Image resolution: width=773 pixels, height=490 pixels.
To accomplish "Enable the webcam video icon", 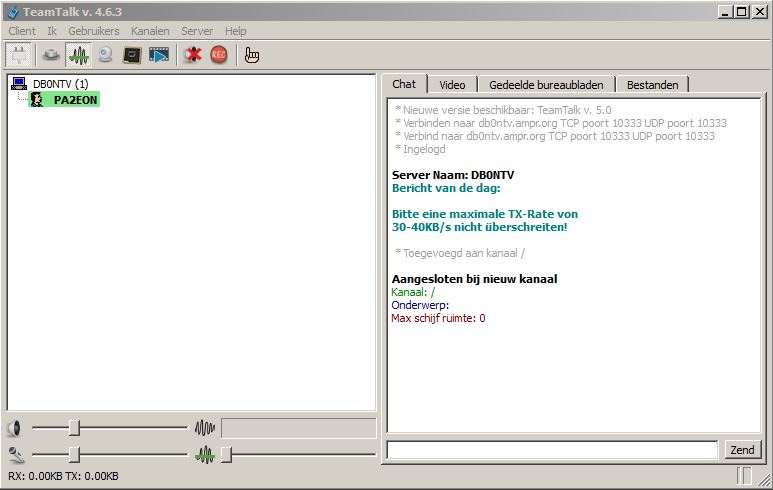I will (x=105, y=55).
